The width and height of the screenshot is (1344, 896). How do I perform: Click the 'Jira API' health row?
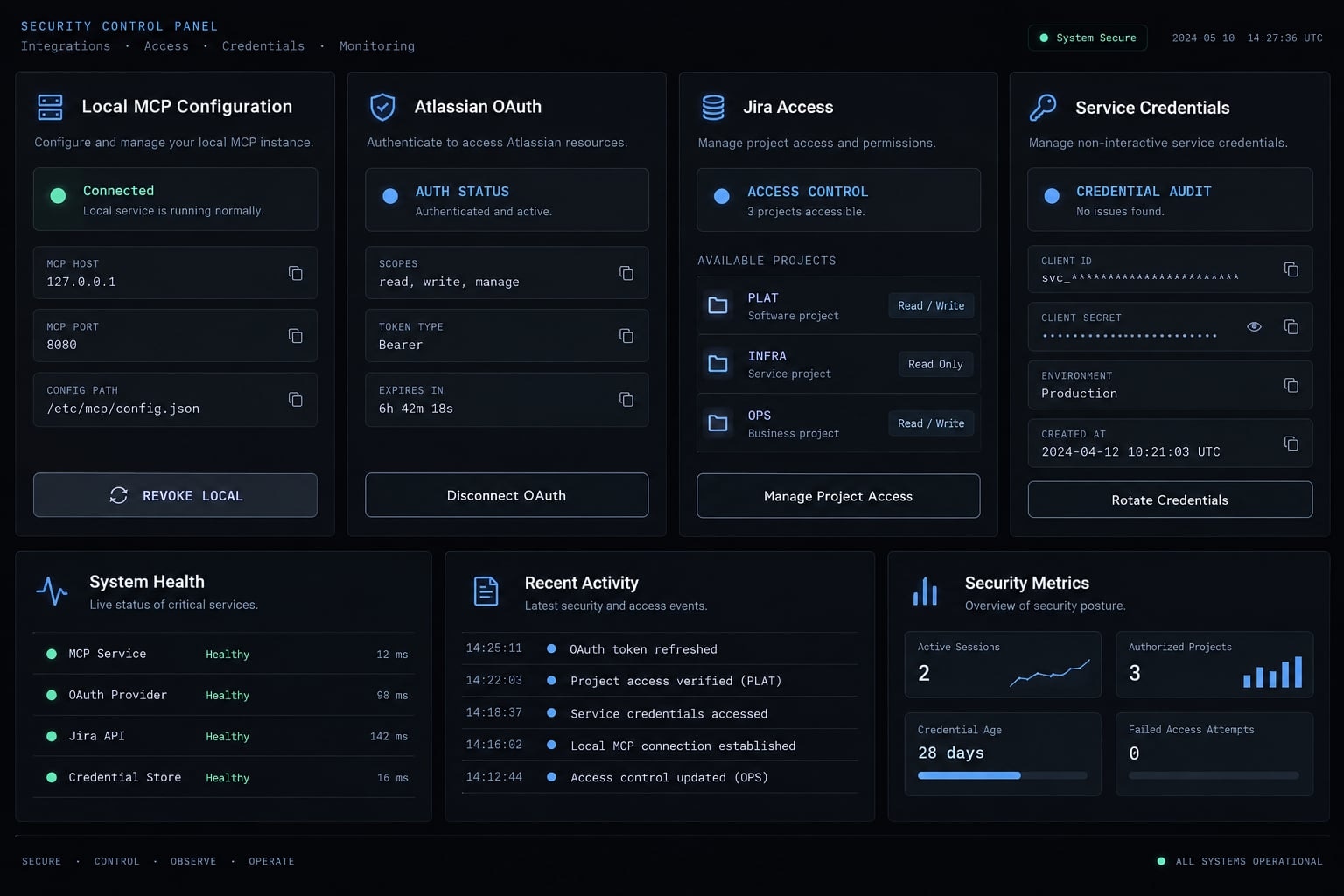[x=224, y=736]
